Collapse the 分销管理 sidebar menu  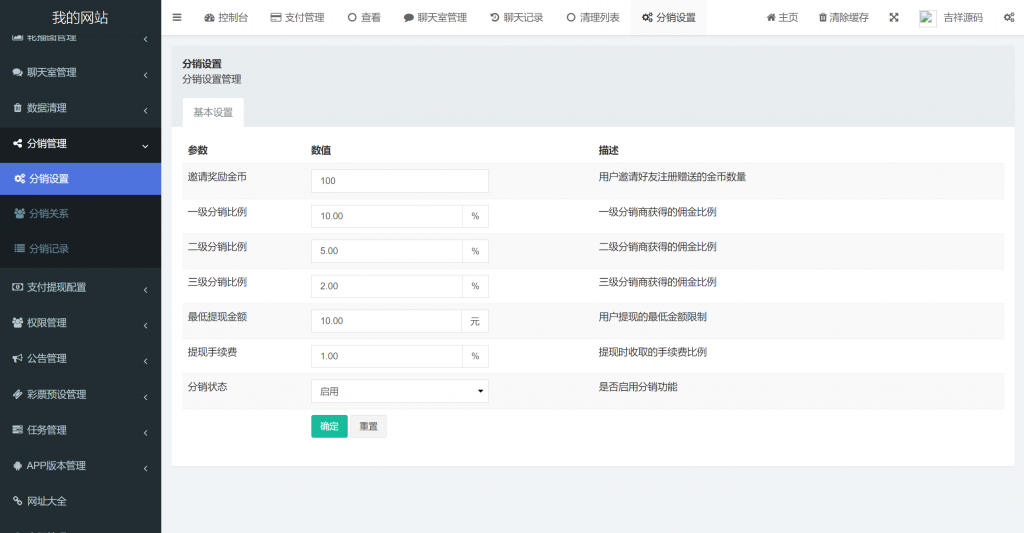80,144
